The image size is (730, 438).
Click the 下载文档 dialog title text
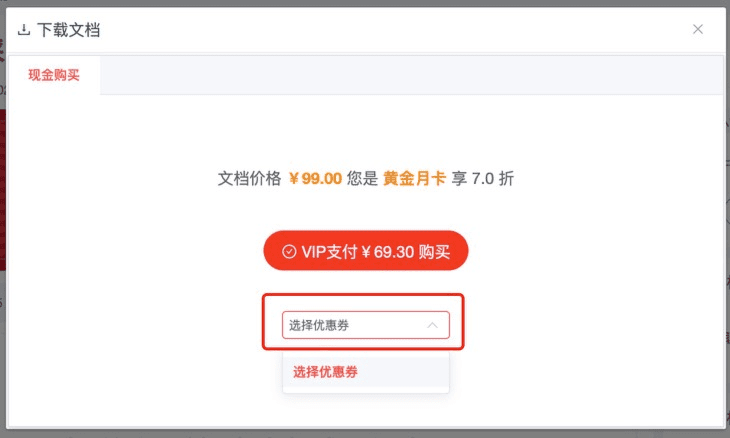69,30
